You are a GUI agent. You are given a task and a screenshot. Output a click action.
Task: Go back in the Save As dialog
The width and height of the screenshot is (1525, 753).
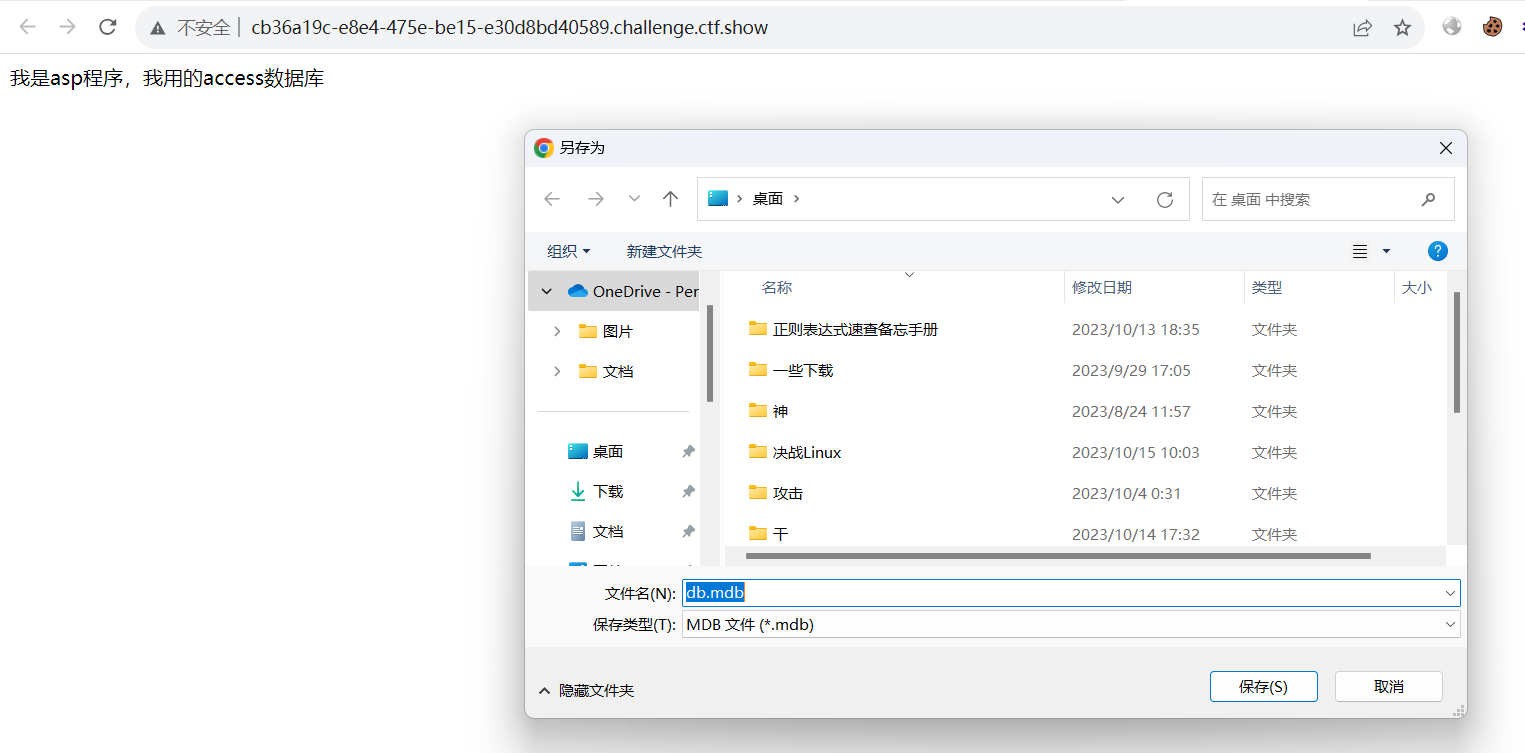[552, 199]
